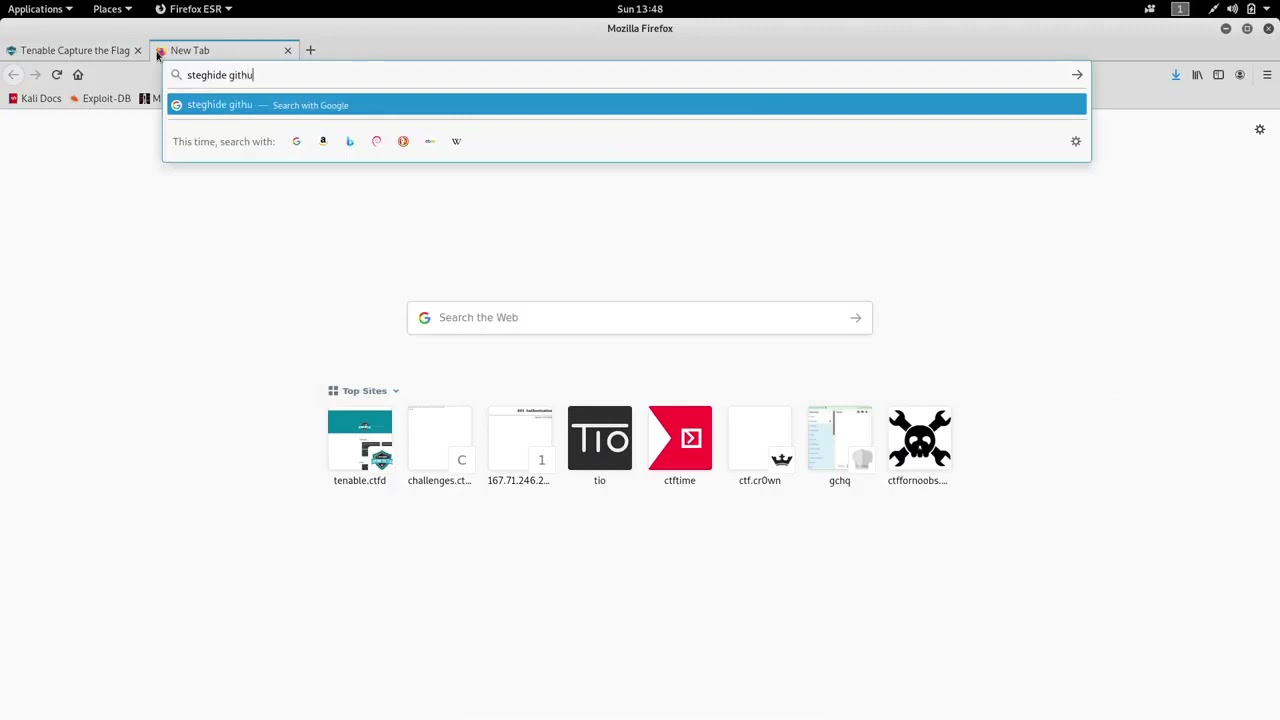
Task: Open the battery status indicator
Action: point(1251,9)
